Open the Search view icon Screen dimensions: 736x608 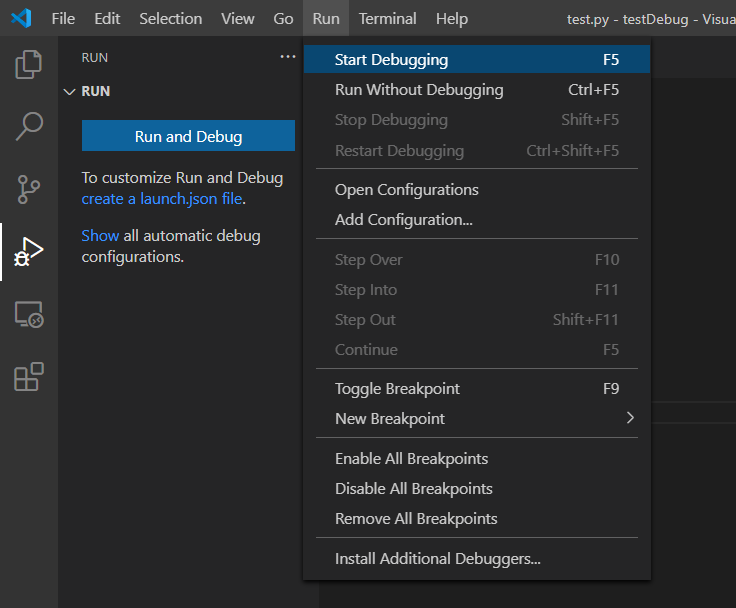click(x=28, y=126)
